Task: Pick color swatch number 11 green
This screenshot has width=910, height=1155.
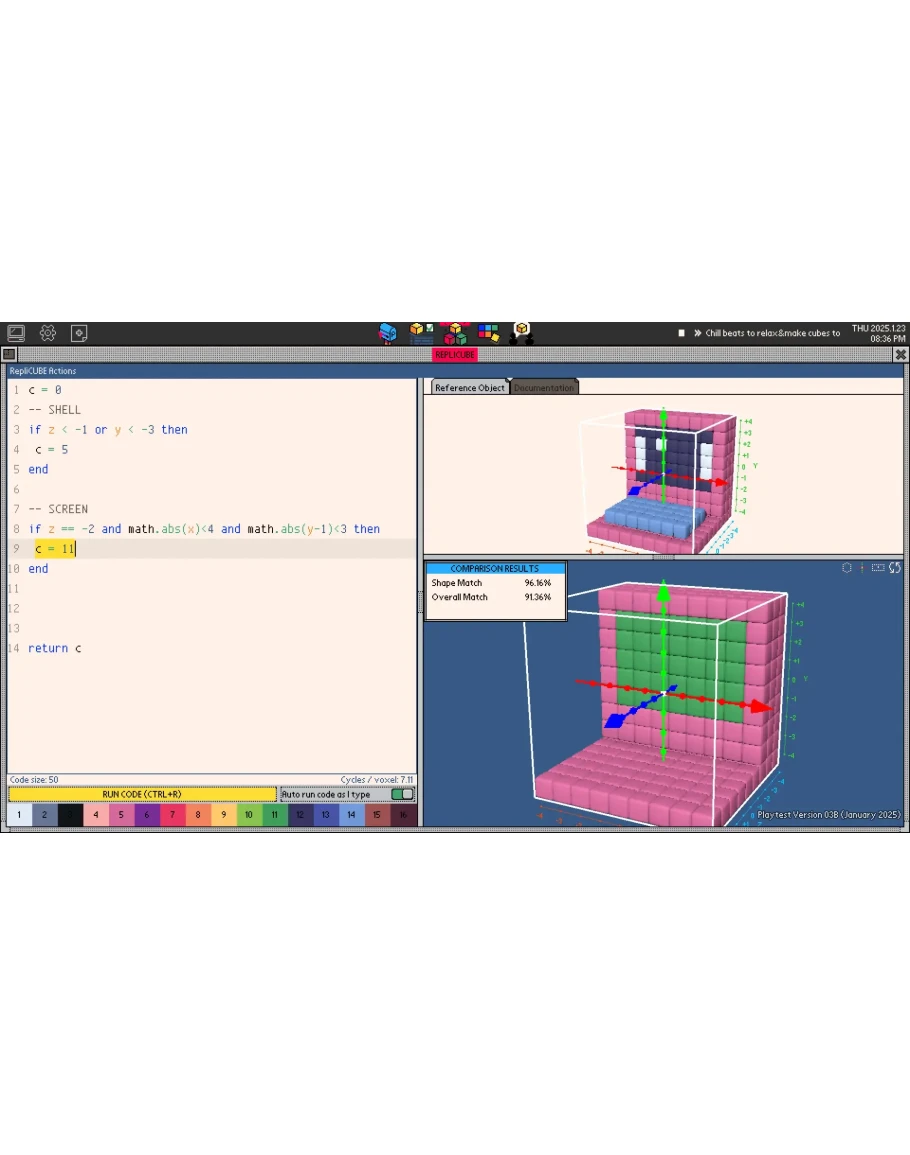Action: tap(274, 815)
